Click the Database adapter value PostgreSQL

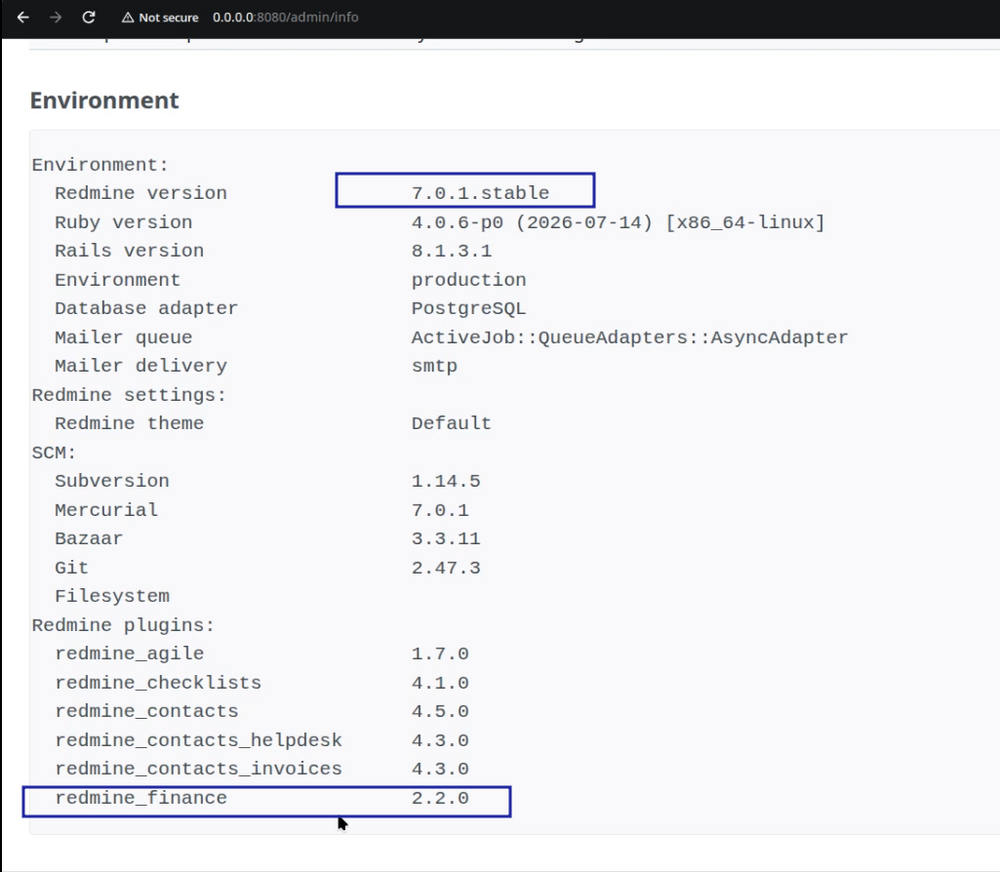(469, 308)
